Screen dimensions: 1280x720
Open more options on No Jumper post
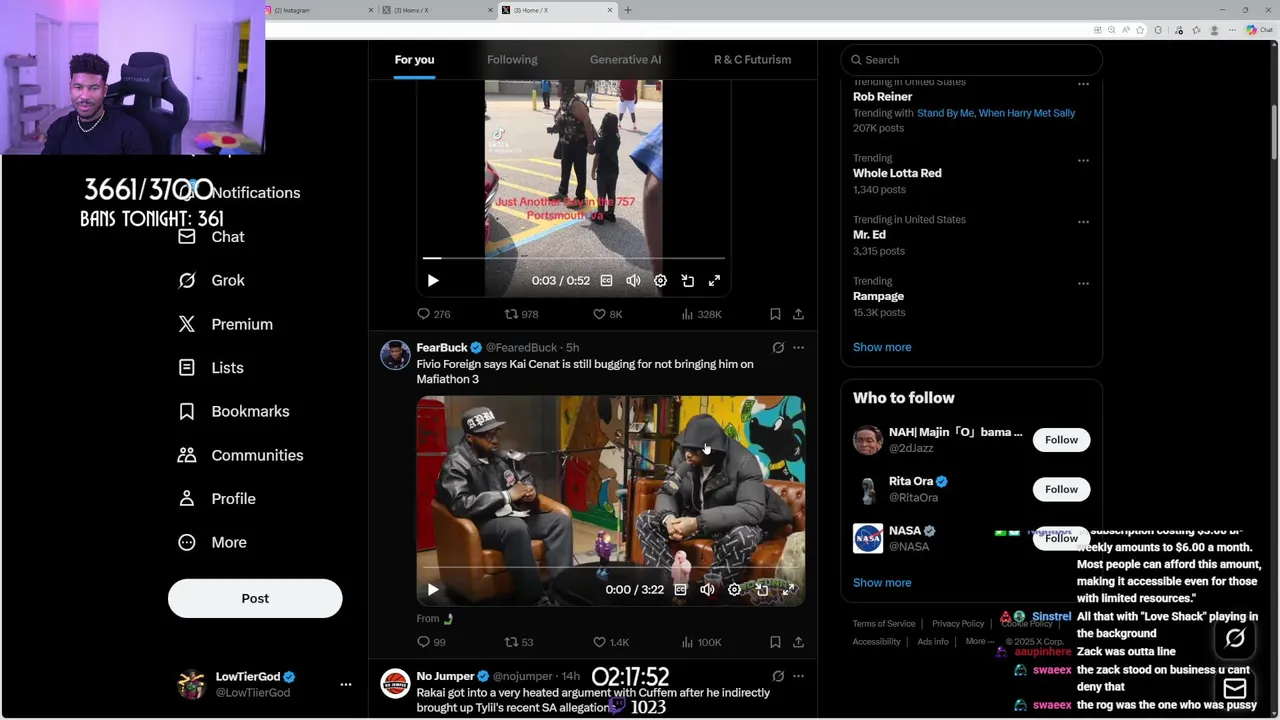(798, 677)
